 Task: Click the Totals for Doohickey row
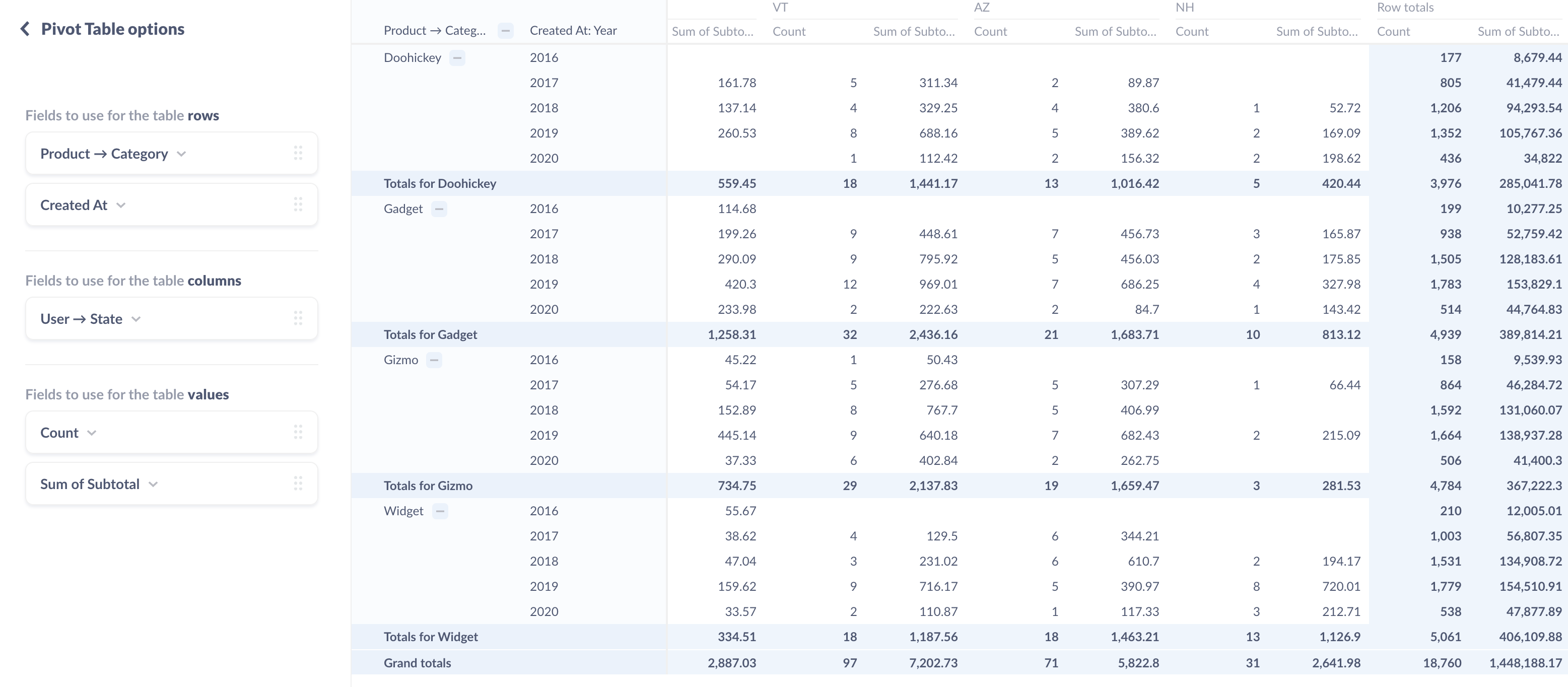click(x=441, y=183)
